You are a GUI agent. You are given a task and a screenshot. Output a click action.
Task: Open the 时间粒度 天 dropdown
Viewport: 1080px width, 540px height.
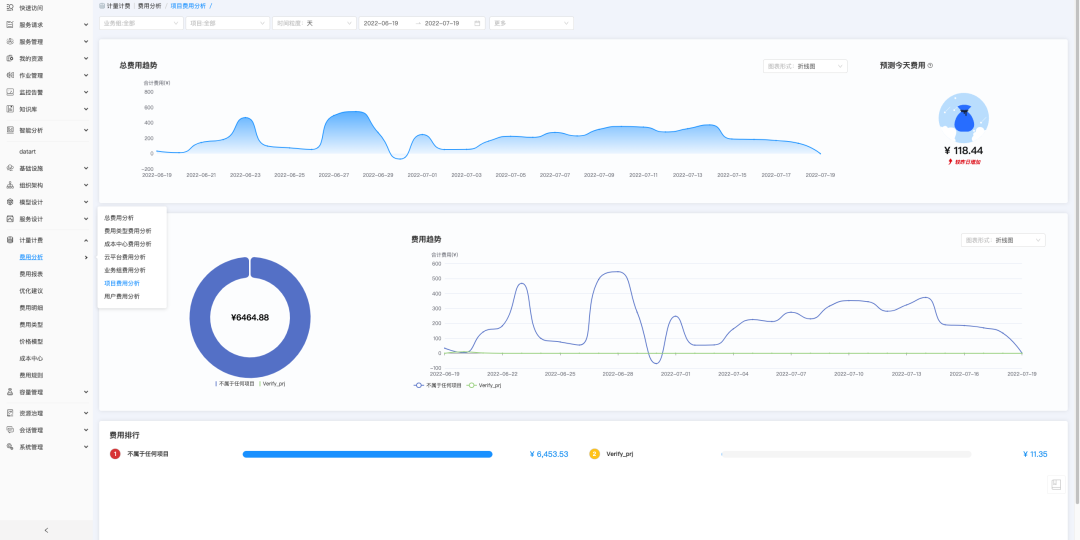[314, 23]
